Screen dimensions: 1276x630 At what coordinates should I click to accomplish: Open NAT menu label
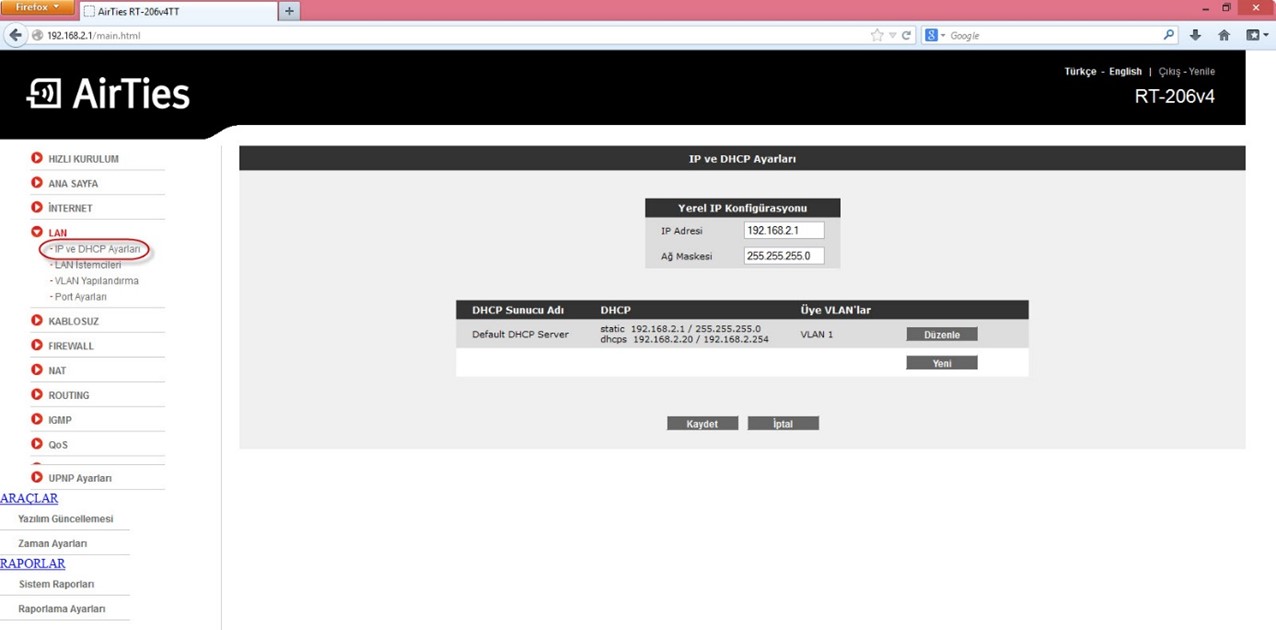57,371
